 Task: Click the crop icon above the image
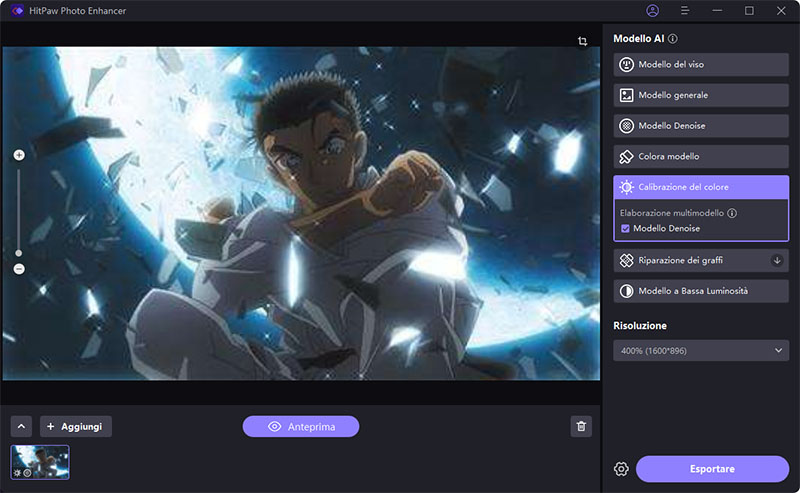point(582,41)
